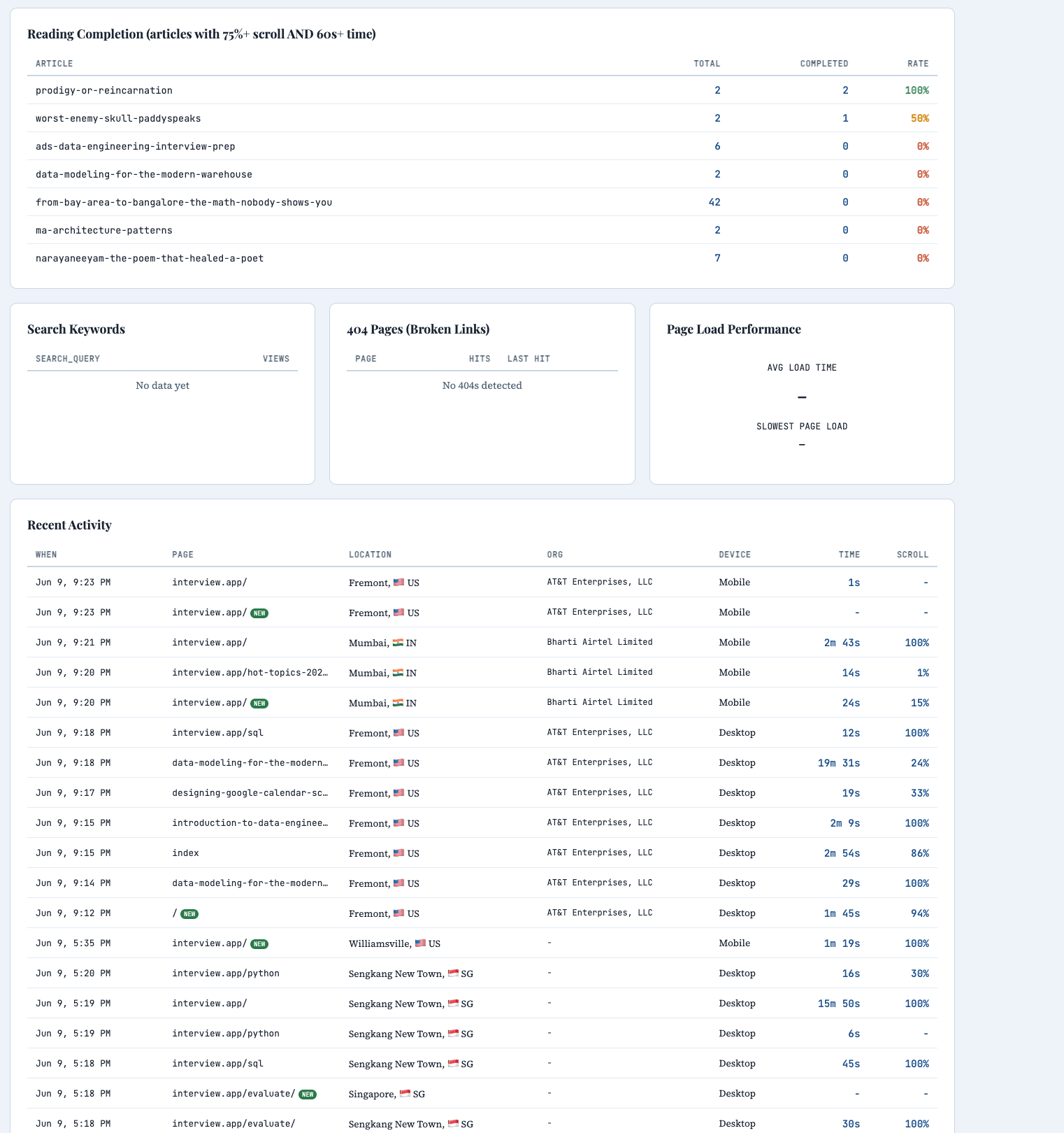Click the RATE column header
Viewport: 1064px width, 1133px height.
pos(918,64)
